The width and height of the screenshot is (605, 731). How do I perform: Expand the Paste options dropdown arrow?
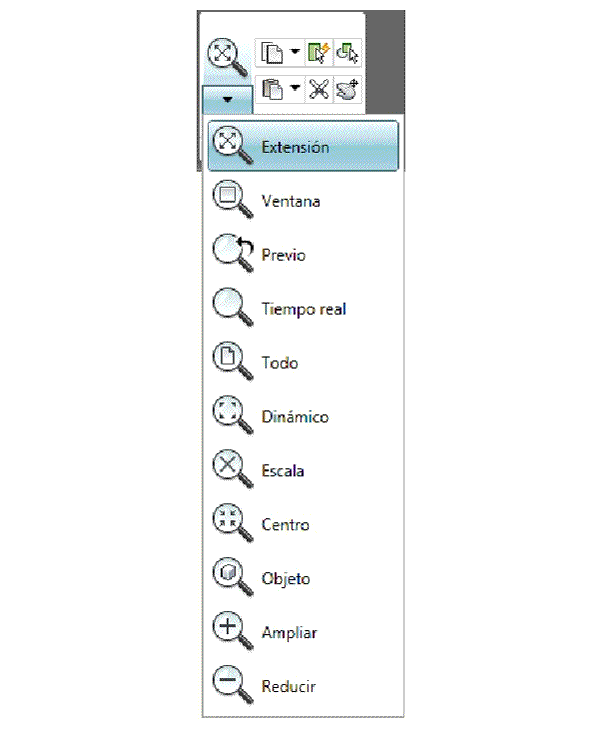295,91
